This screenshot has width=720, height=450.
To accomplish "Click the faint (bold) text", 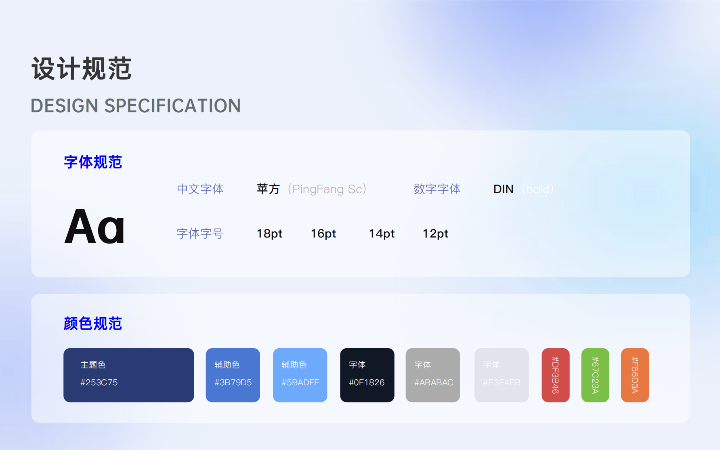I will 538,189.
